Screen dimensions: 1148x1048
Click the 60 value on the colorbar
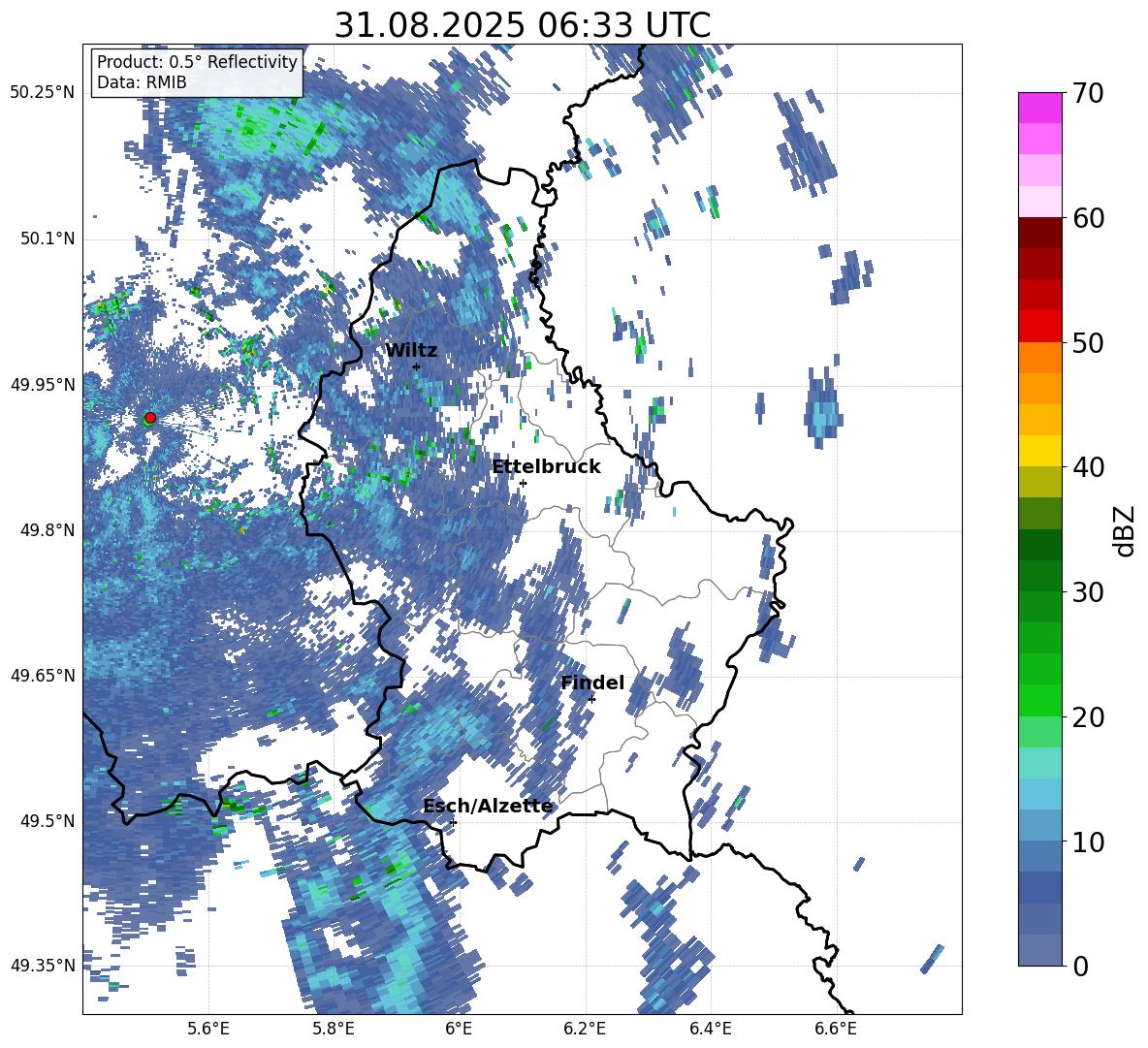pyautogui.click(x=1088, y=218)
